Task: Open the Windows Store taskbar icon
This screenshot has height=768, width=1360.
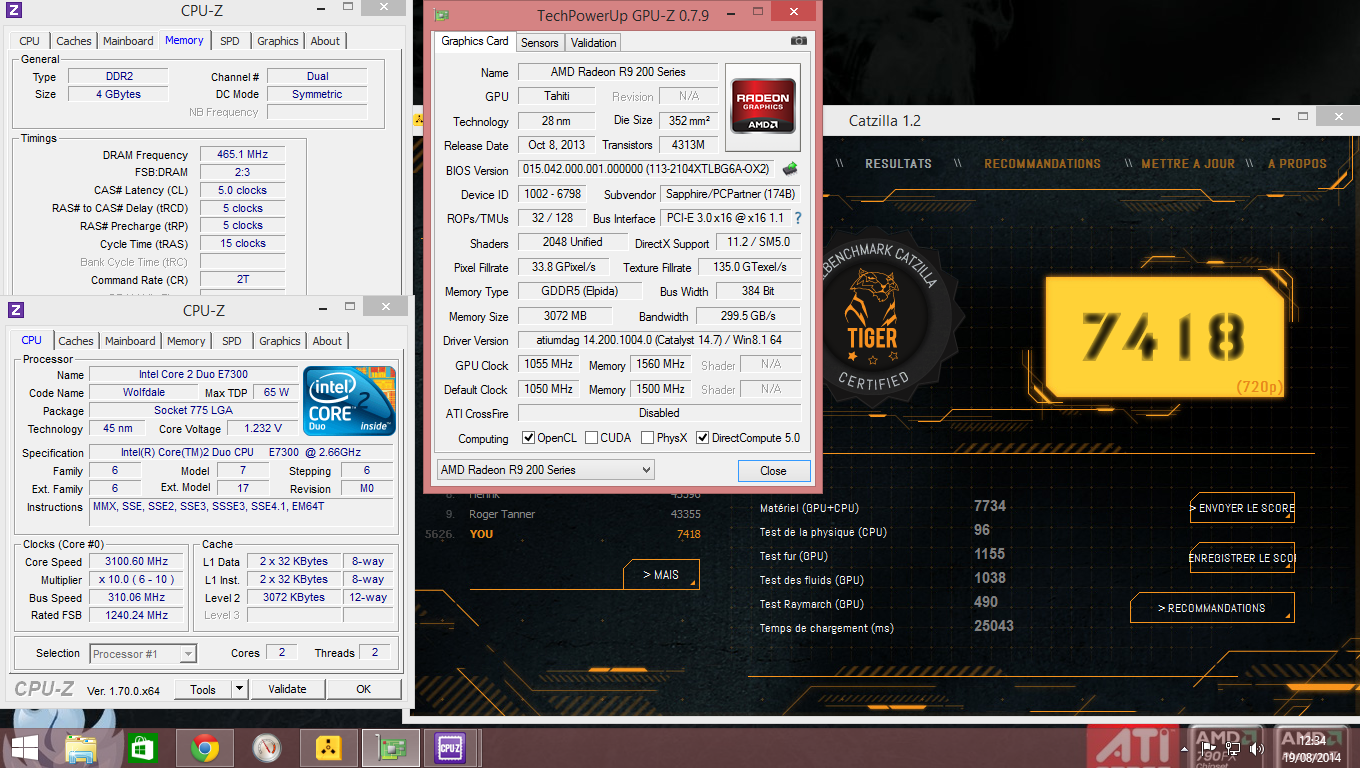Action: pyautogui.click(x=142, y=748)
